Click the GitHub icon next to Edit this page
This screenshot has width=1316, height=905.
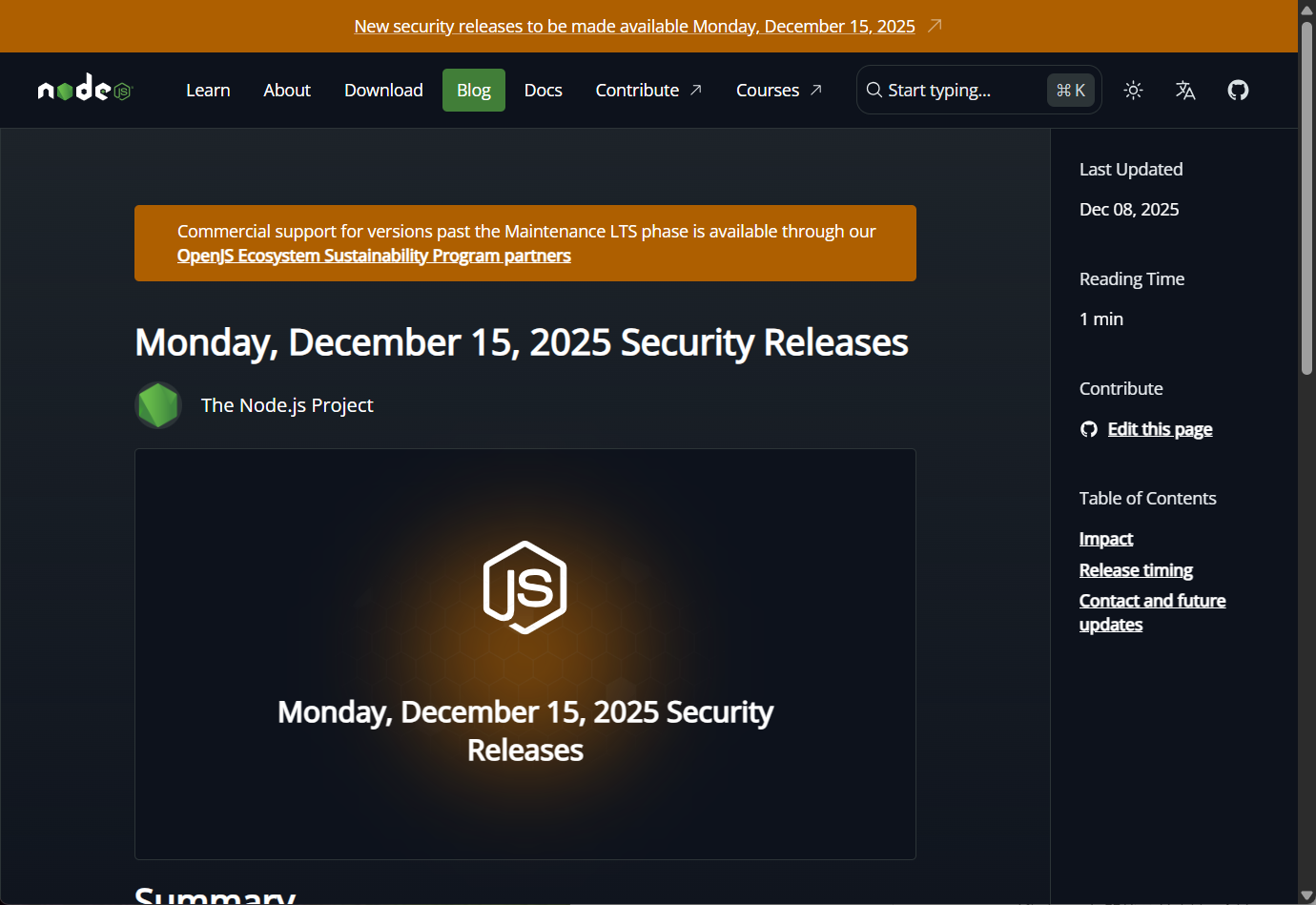coord(1088,428)
